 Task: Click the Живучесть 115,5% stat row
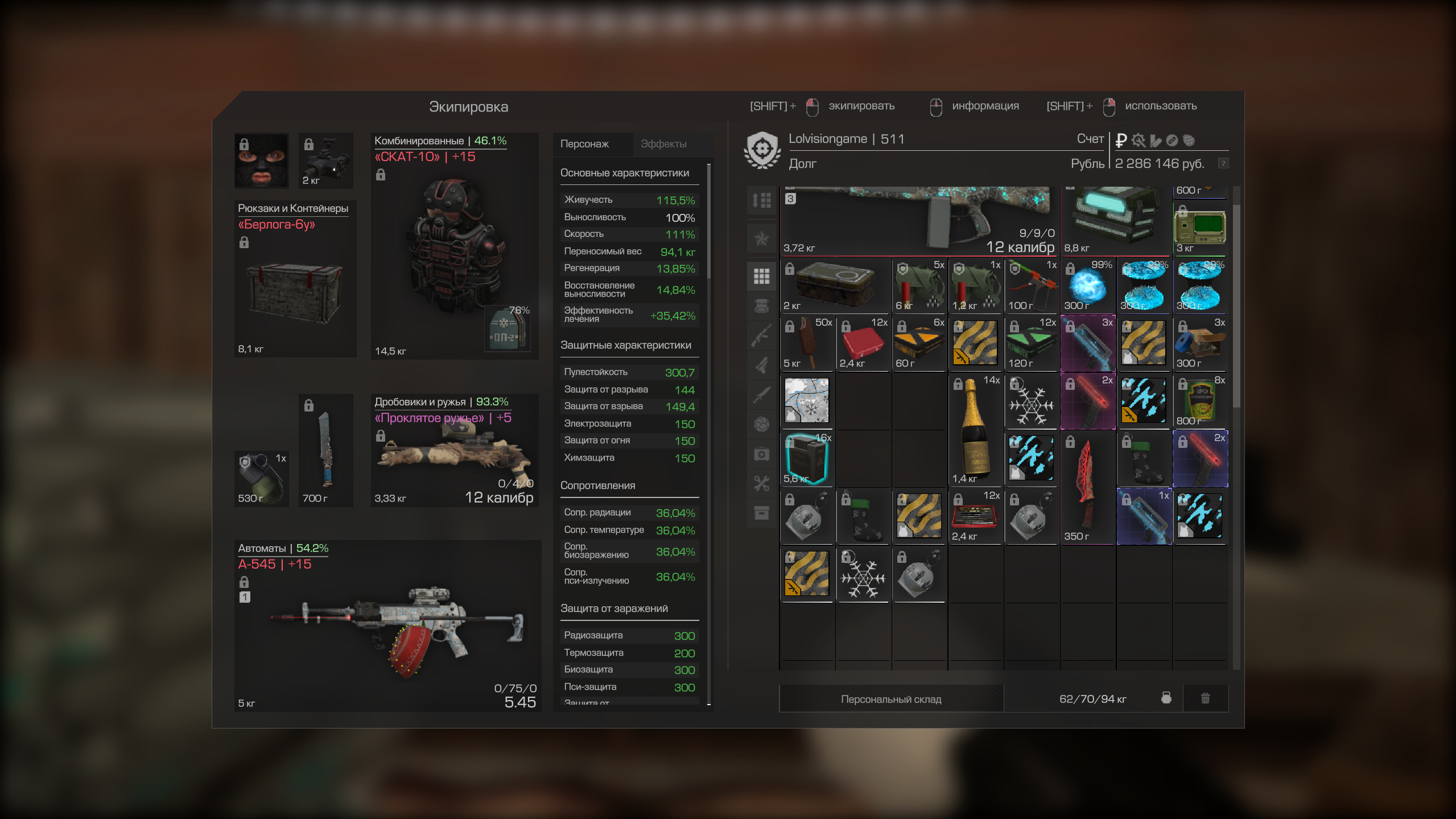(x=629, y=200)
